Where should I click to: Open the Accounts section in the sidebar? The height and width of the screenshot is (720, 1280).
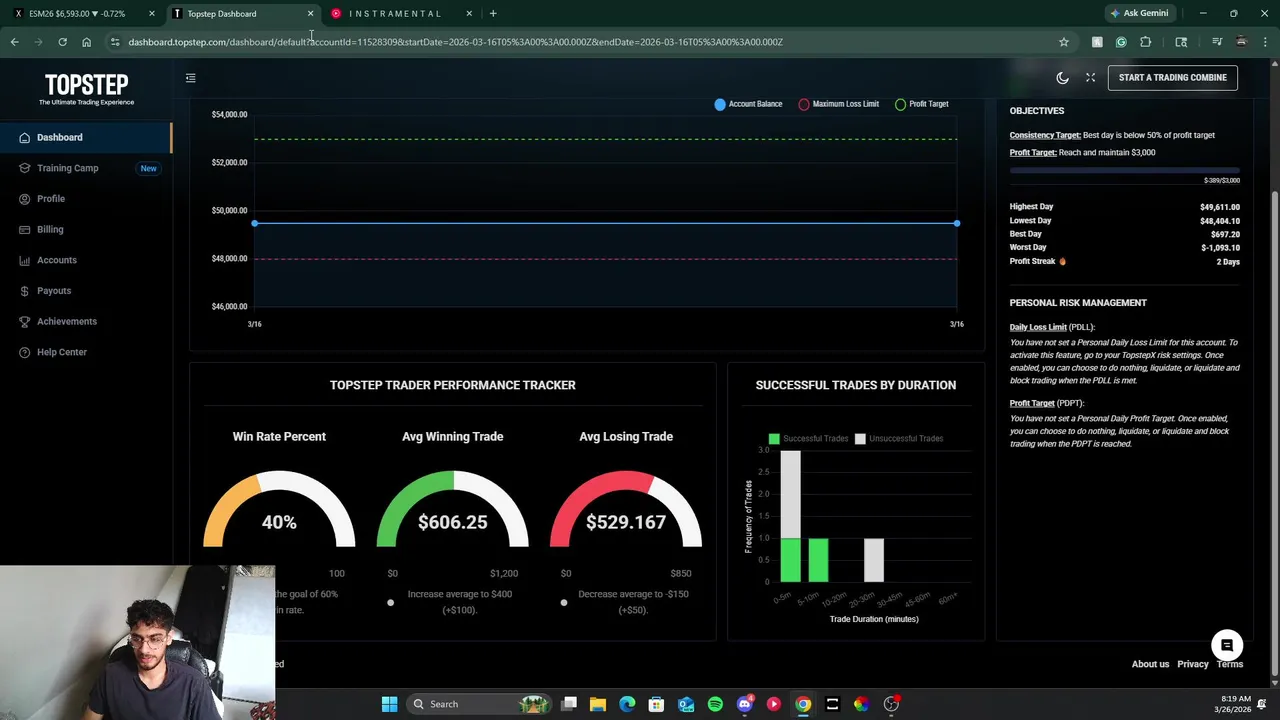click(86, 260)
